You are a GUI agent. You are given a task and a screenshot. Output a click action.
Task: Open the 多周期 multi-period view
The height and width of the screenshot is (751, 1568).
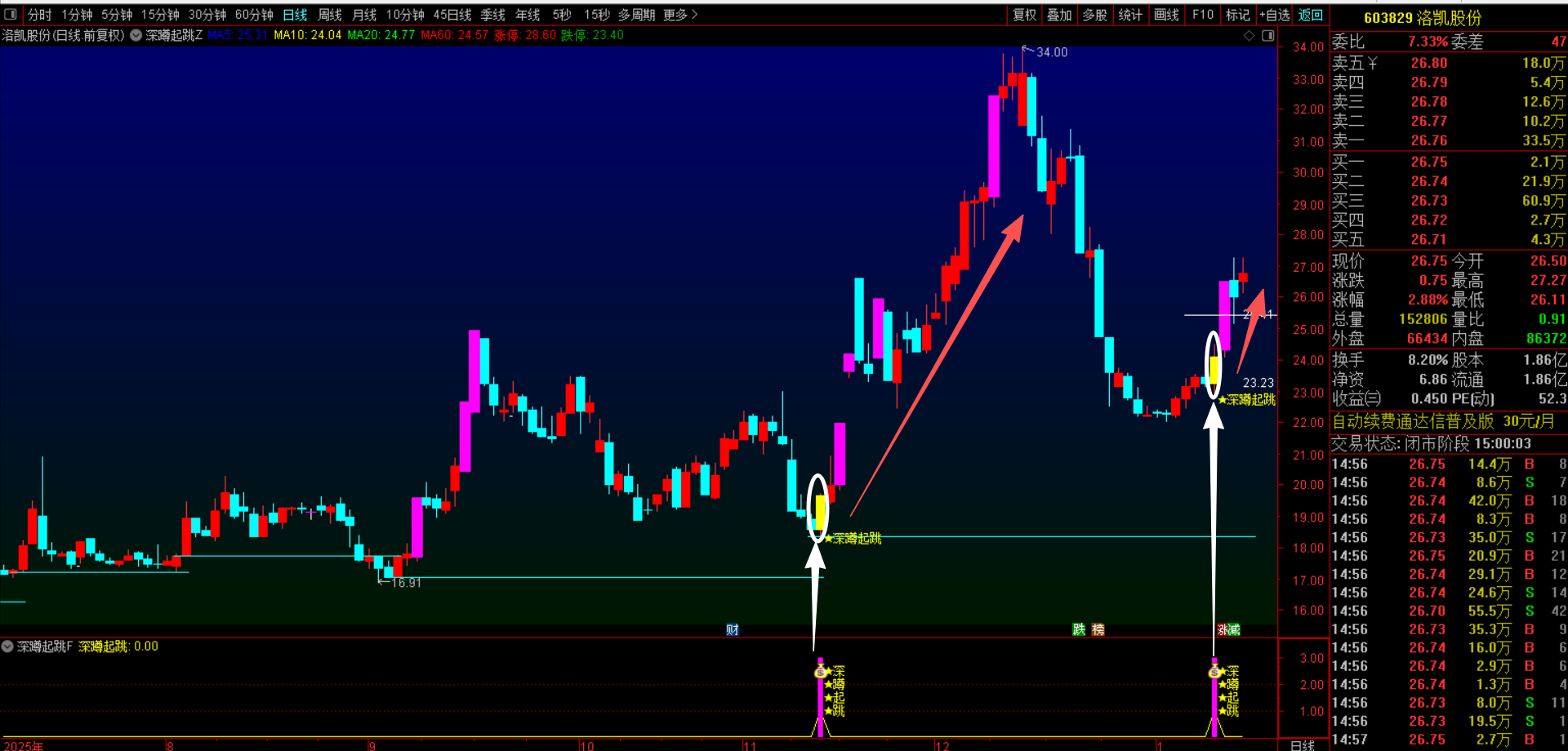(x=636, y=15)
